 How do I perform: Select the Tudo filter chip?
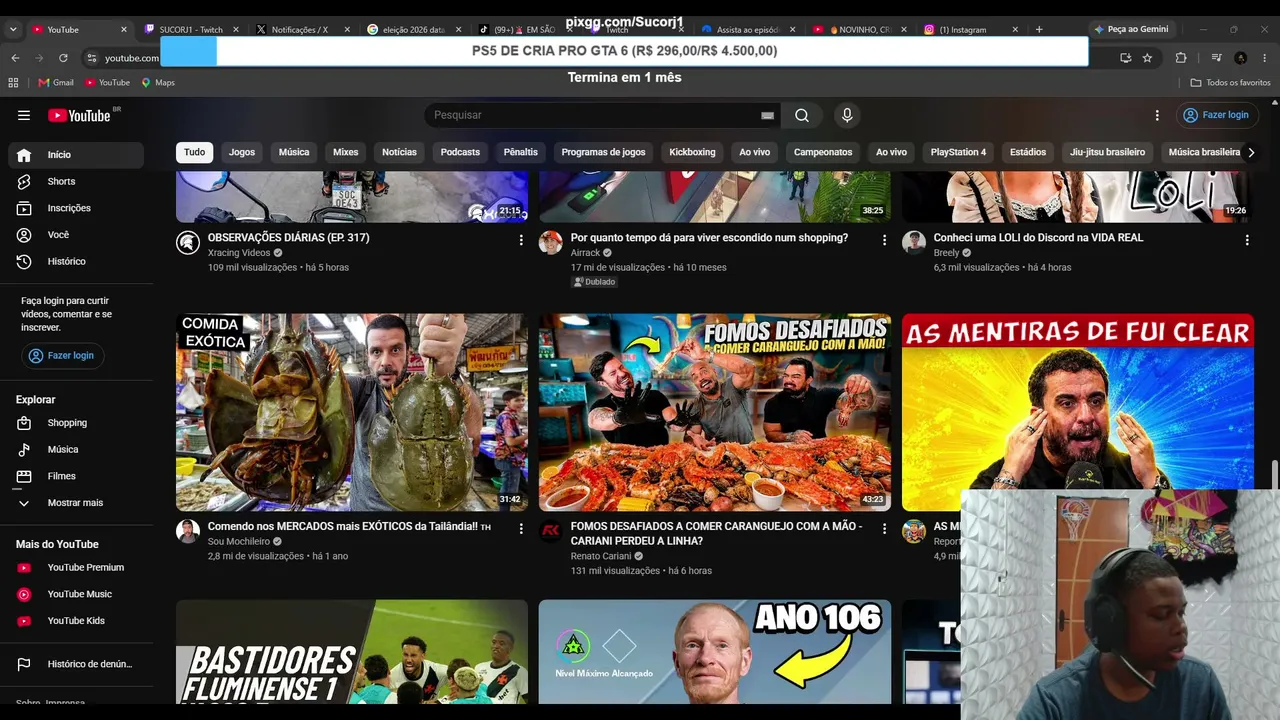[195, 152]
